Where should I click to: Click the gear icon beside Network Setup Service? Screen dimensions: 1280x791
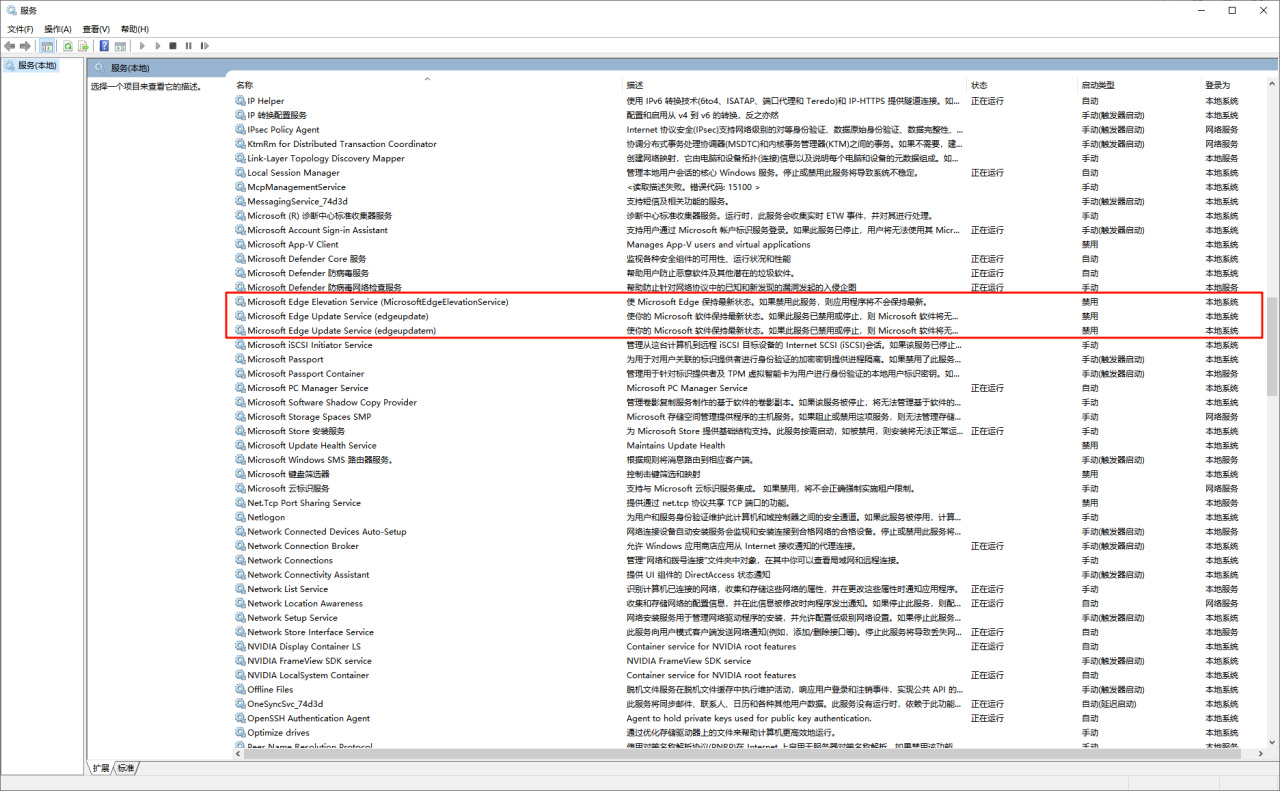240,618
